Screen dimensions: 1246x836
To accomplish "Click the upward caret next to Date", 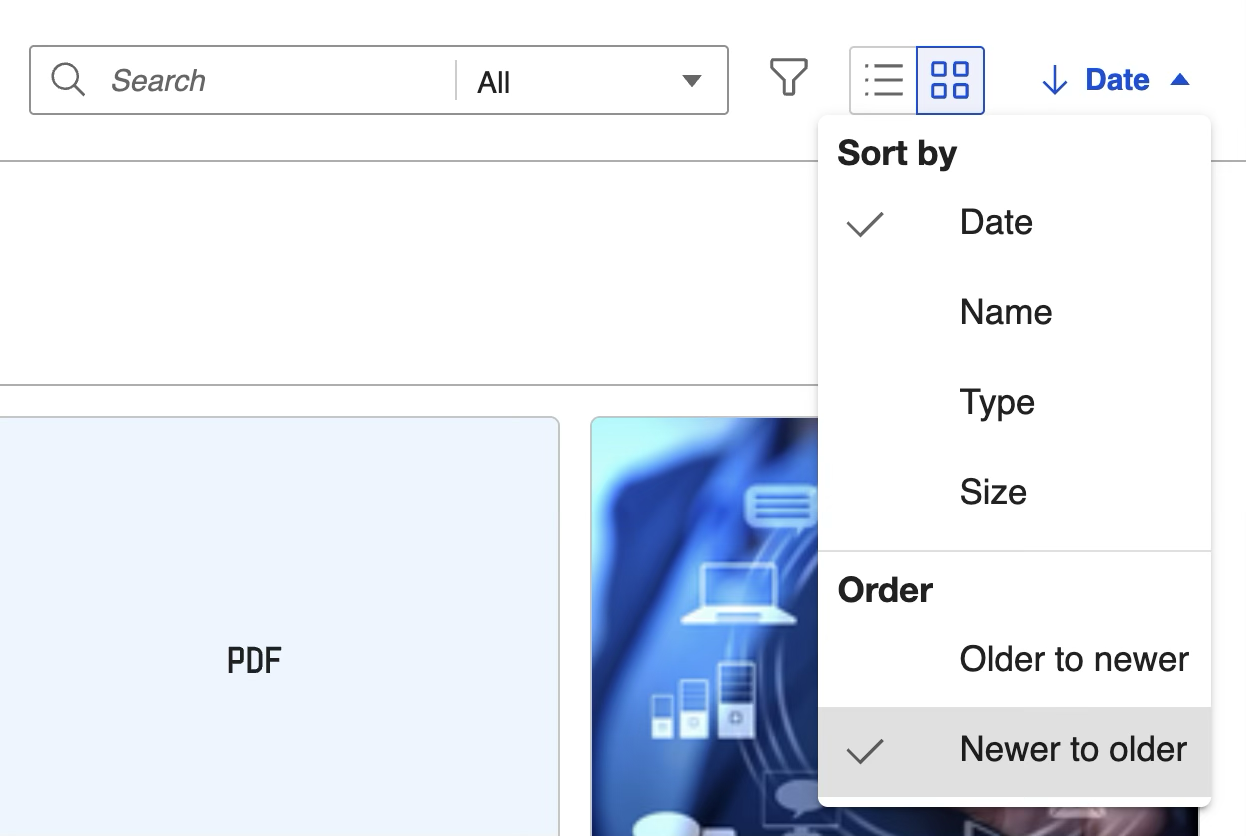I will tap(1181, 78).
